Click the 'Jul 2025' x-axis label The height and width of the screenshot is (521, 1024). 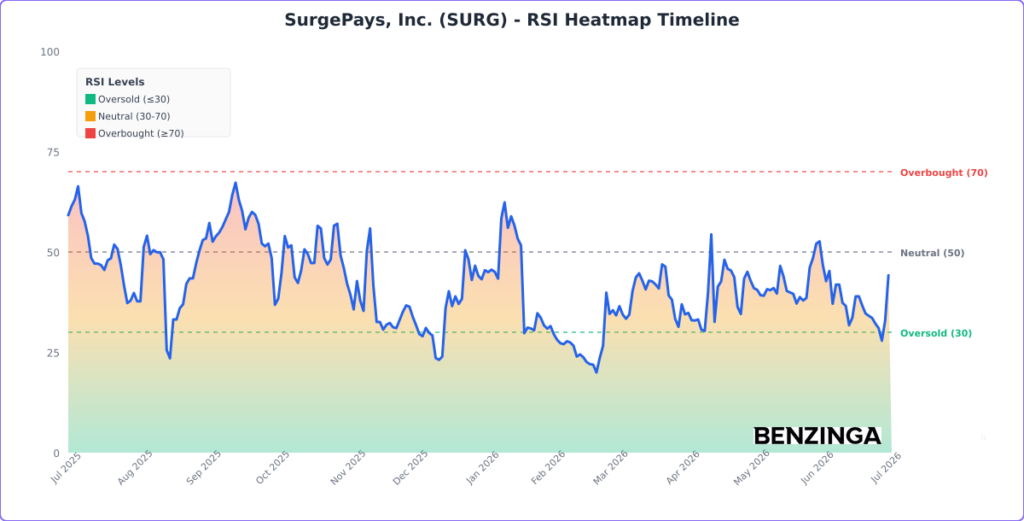[x=65, y=467]
